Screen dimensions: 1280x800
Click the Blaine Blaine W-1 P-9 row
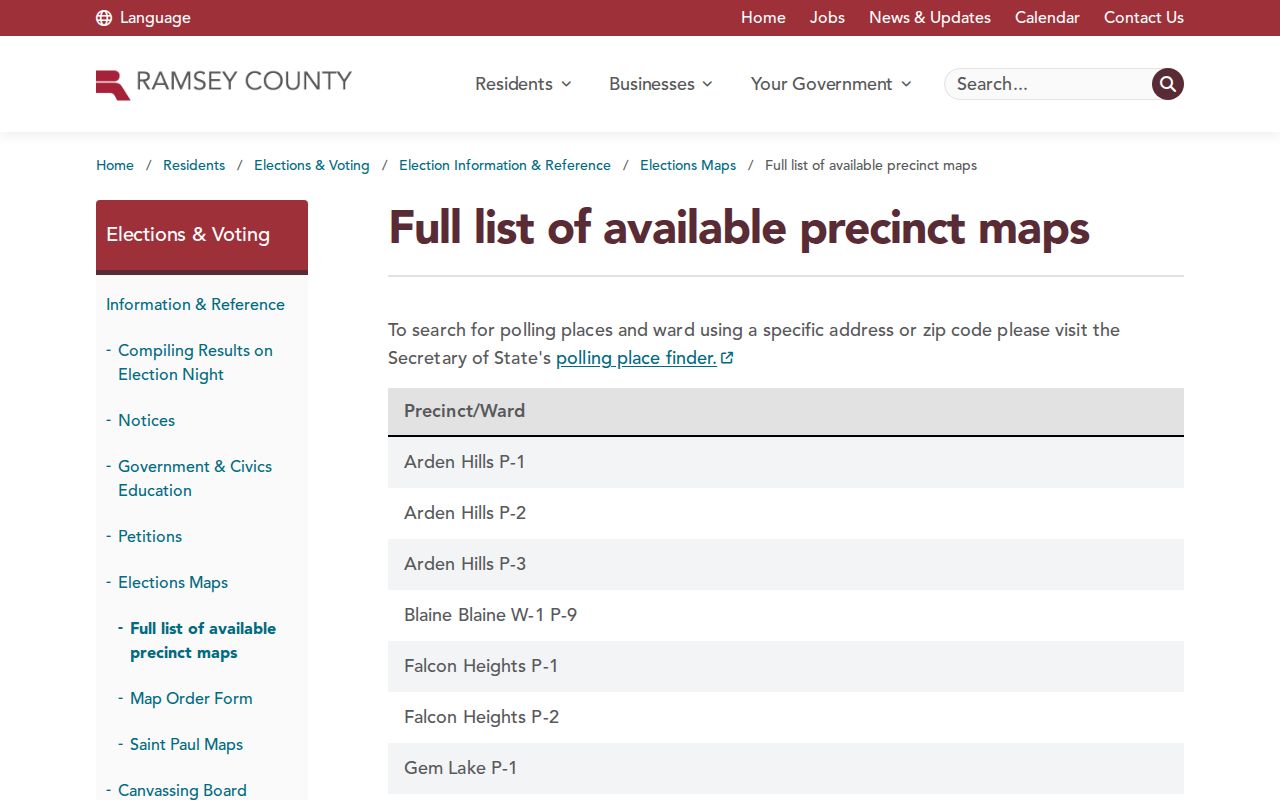[786, 615]
